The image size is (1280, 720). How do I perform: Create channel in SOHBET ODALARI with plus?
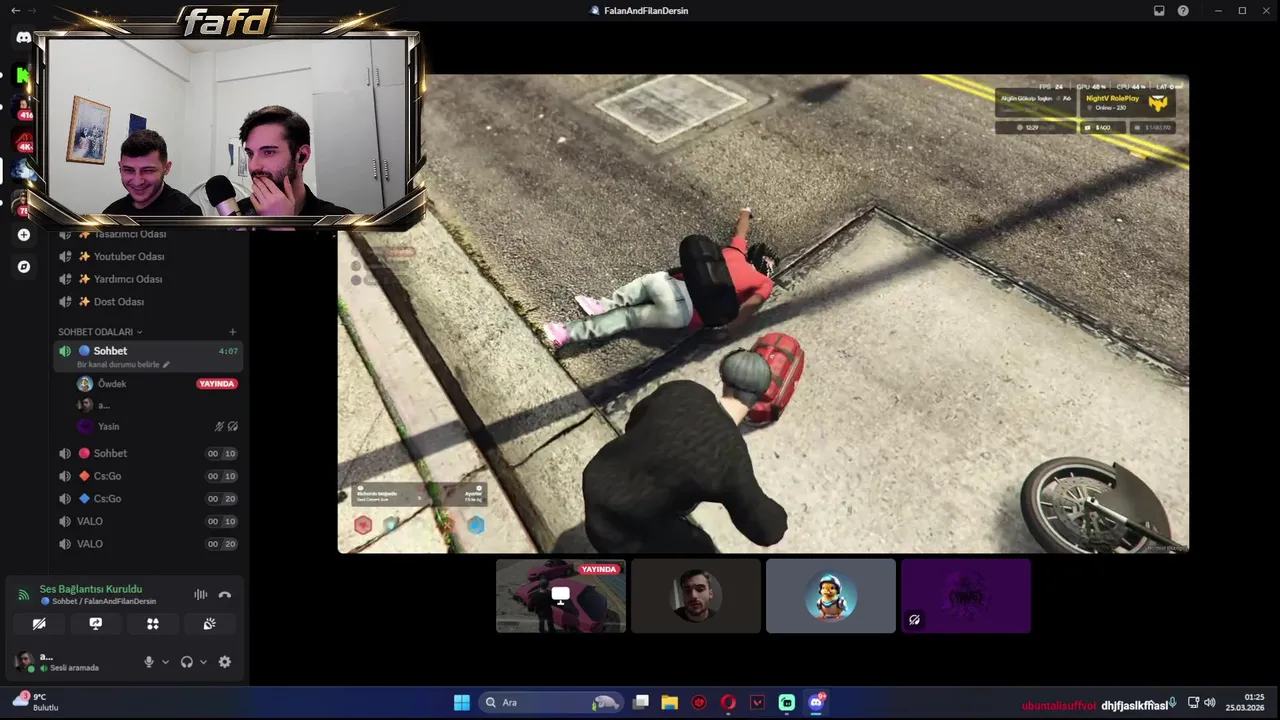pos(233,332)
